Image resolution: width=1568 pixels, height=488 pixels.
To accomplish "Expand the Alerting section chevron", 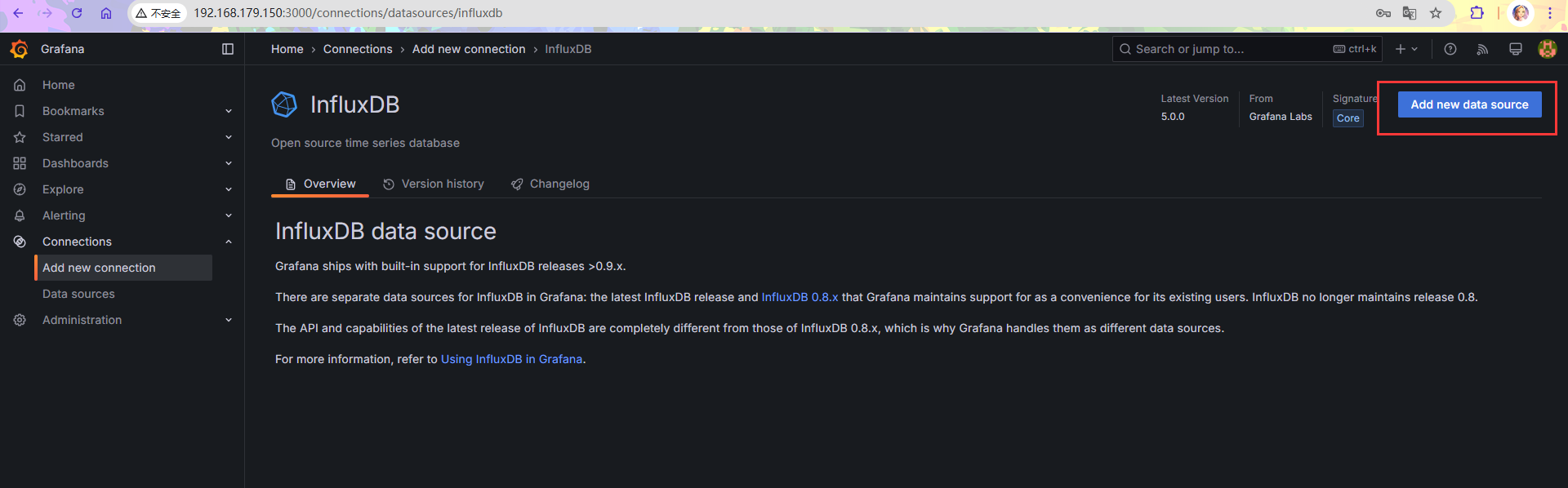I will pyautogui.click(x=229, y=215).
